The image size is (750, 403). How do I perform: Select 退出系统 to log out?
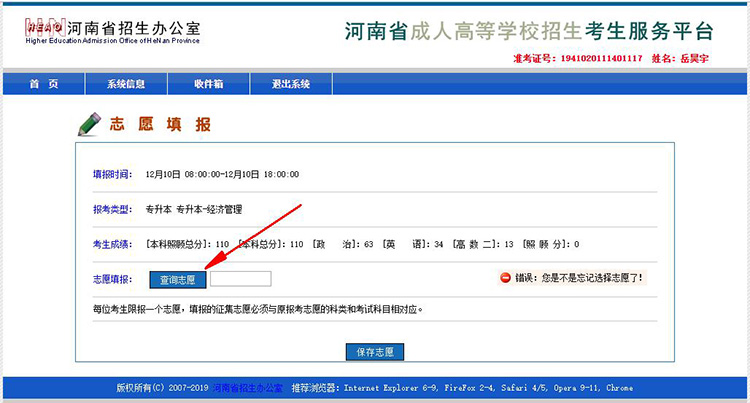291,83
